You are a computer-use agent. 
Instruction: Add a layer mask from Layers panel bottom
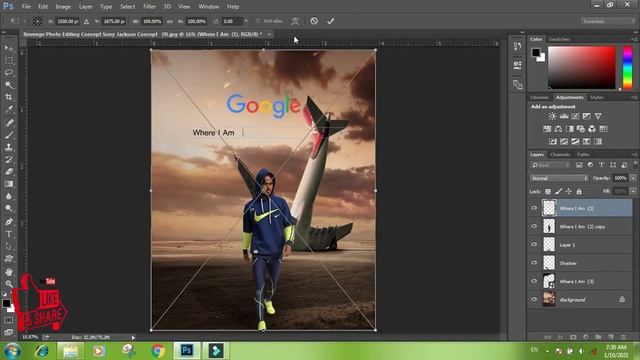573,337
